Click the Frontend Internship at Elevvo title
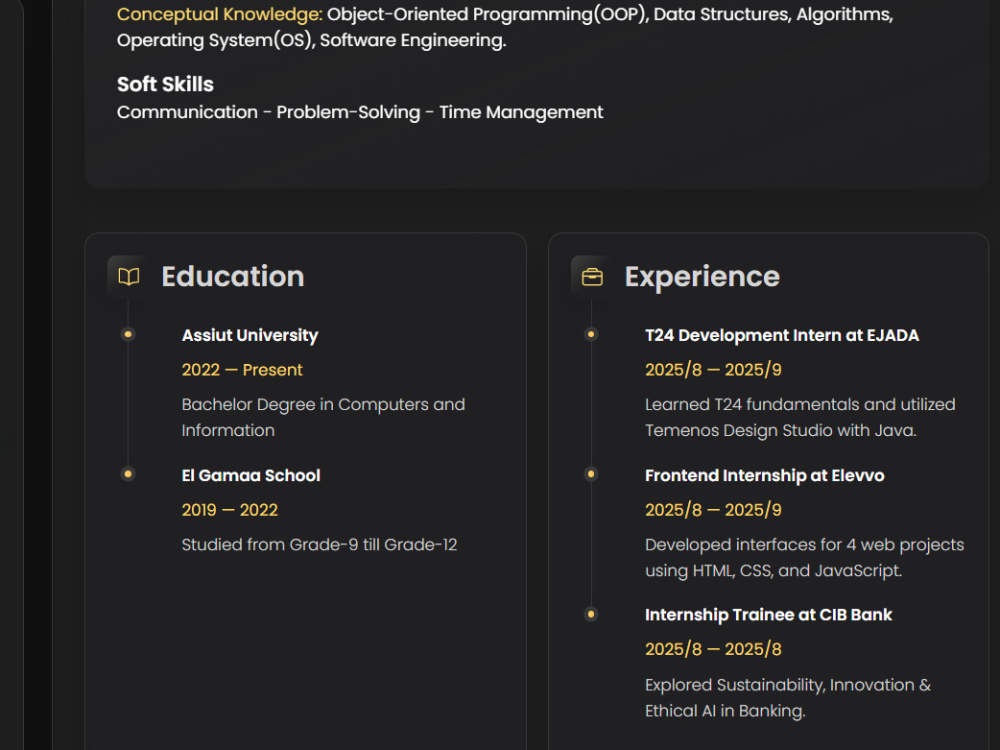 [765, 476]
